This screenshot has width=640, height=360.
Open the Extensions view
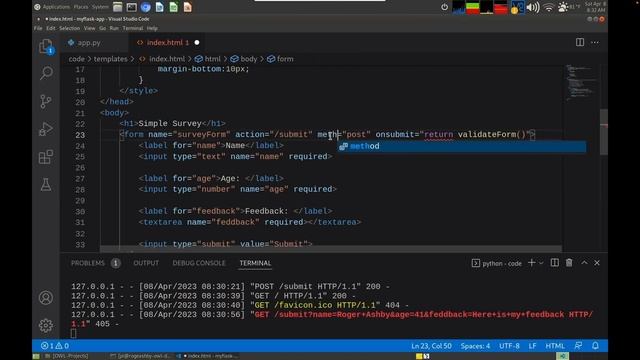tap(46, 157)
